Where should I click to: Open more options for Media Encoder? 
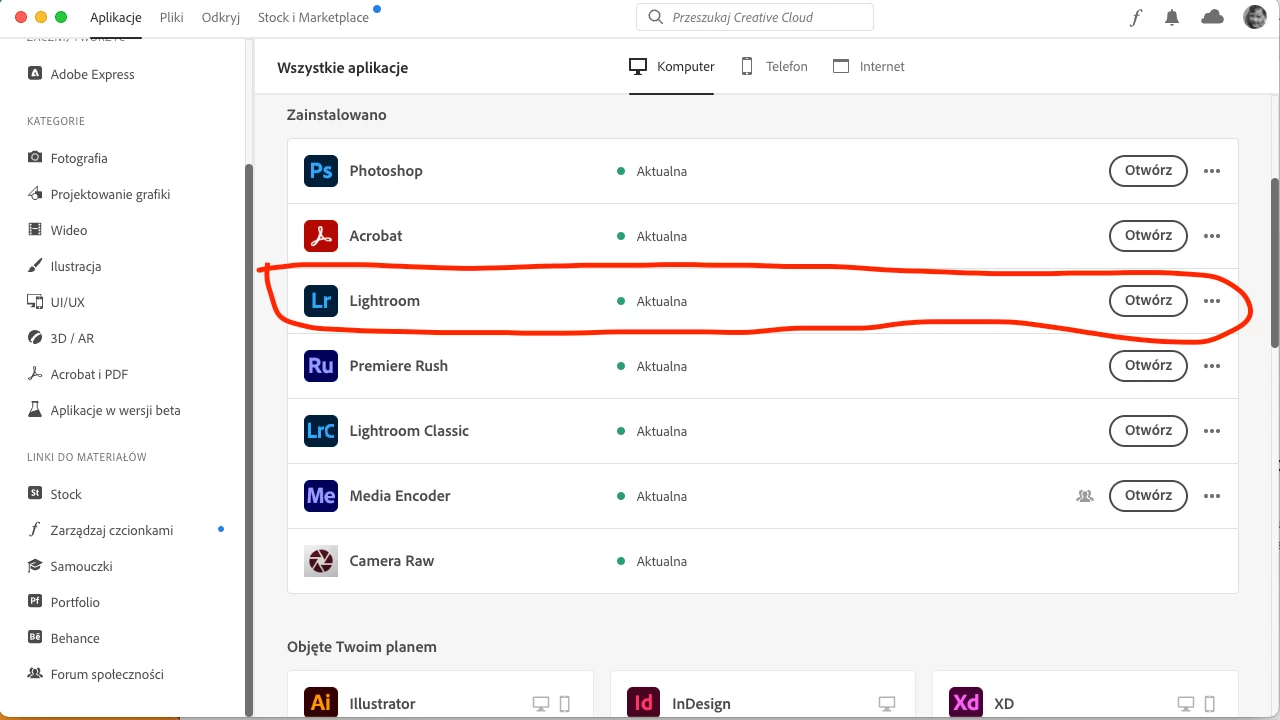click(x=1212, y=496)
